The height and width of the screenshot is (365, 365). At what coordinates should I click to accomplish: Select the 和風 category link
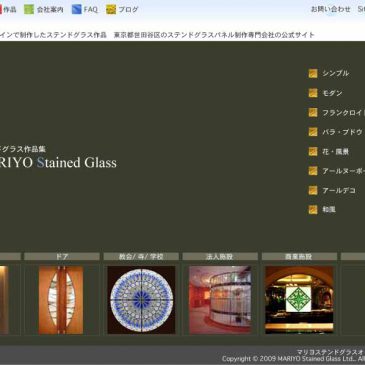click(329, 210)
